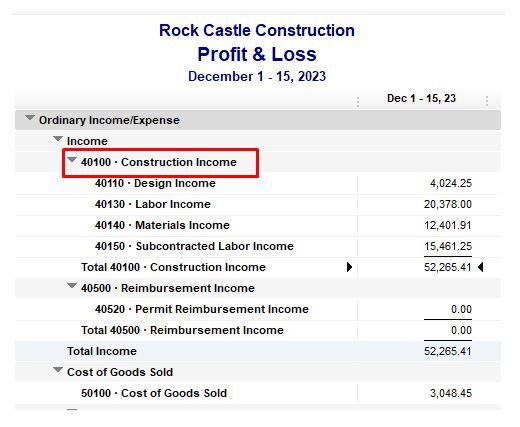Collapse the Income group triangle

click(58, 138)
